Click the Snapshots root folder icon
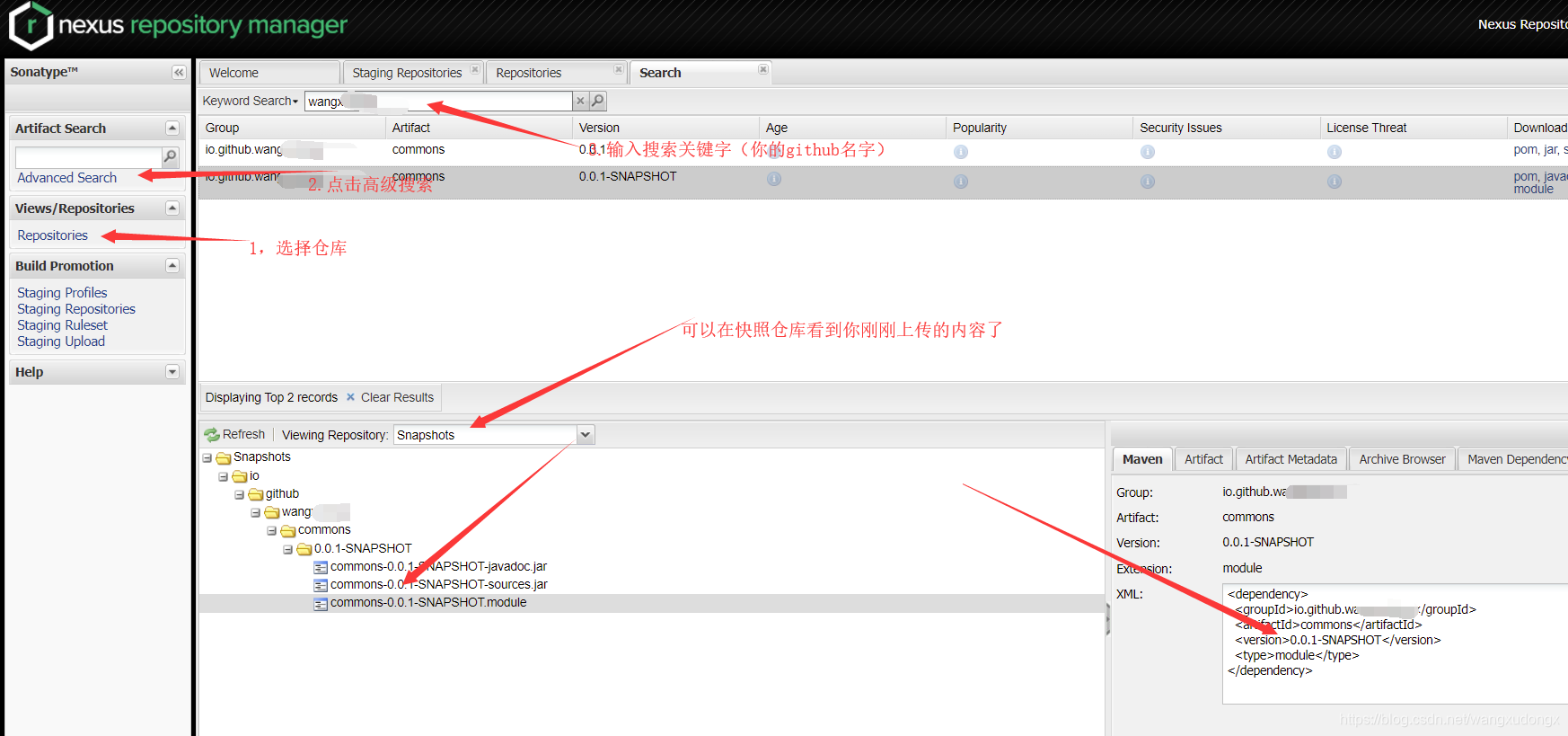1568x736 pixels. (224, 458)
